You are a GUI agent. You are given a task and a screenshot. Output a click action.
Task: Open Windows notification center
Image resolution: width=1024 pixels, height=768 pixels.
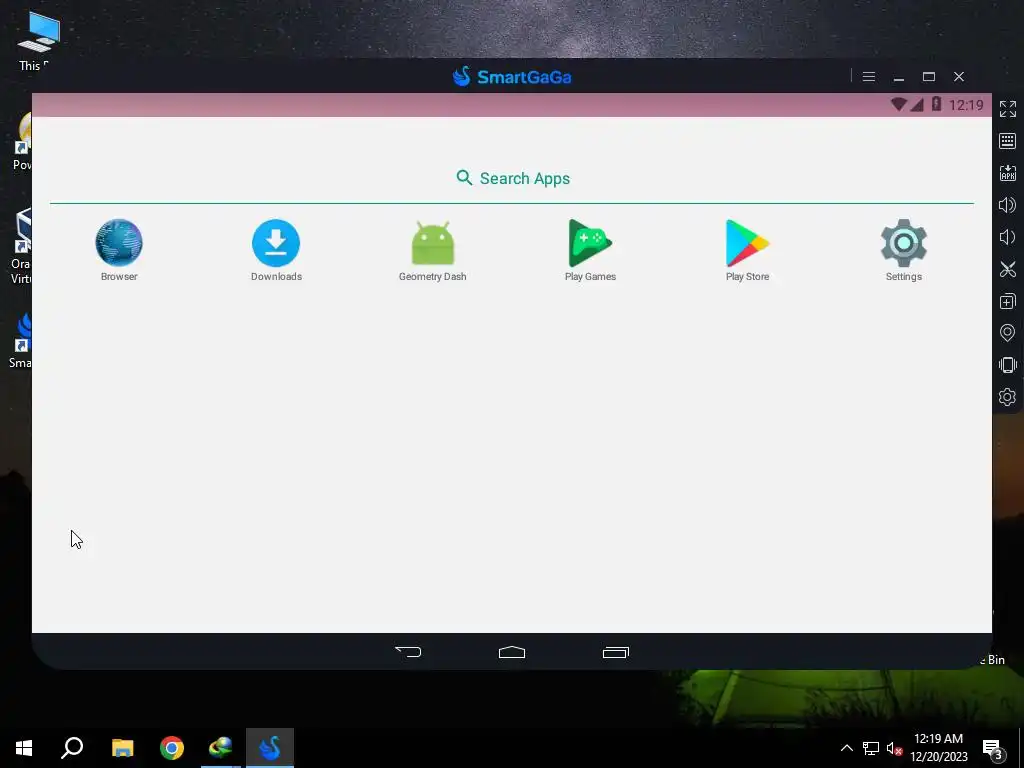coord(993,748)
